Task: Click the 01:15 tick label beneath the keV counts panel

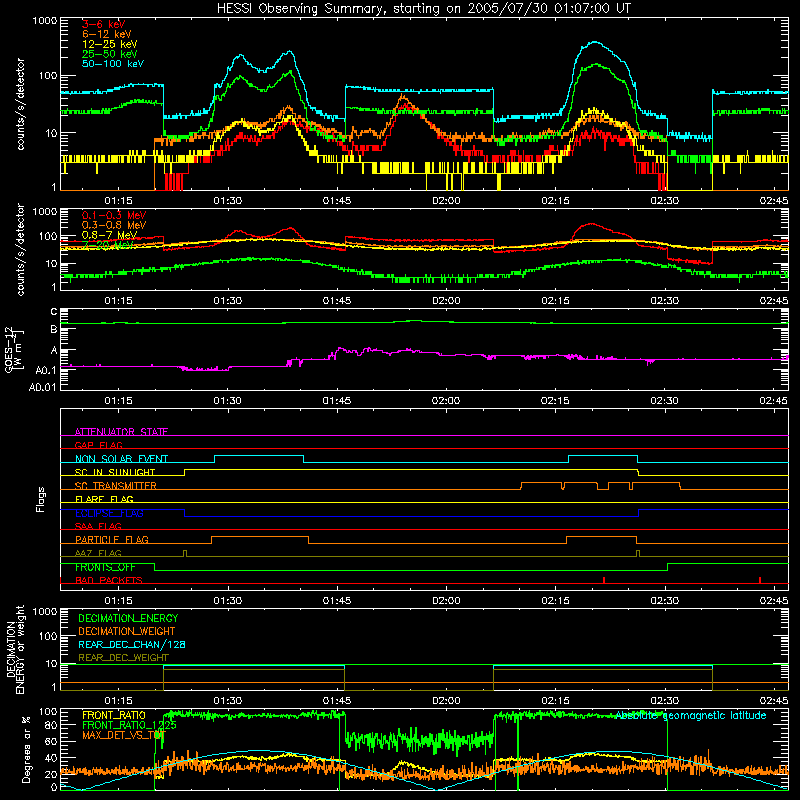Action: pos(118,201)
